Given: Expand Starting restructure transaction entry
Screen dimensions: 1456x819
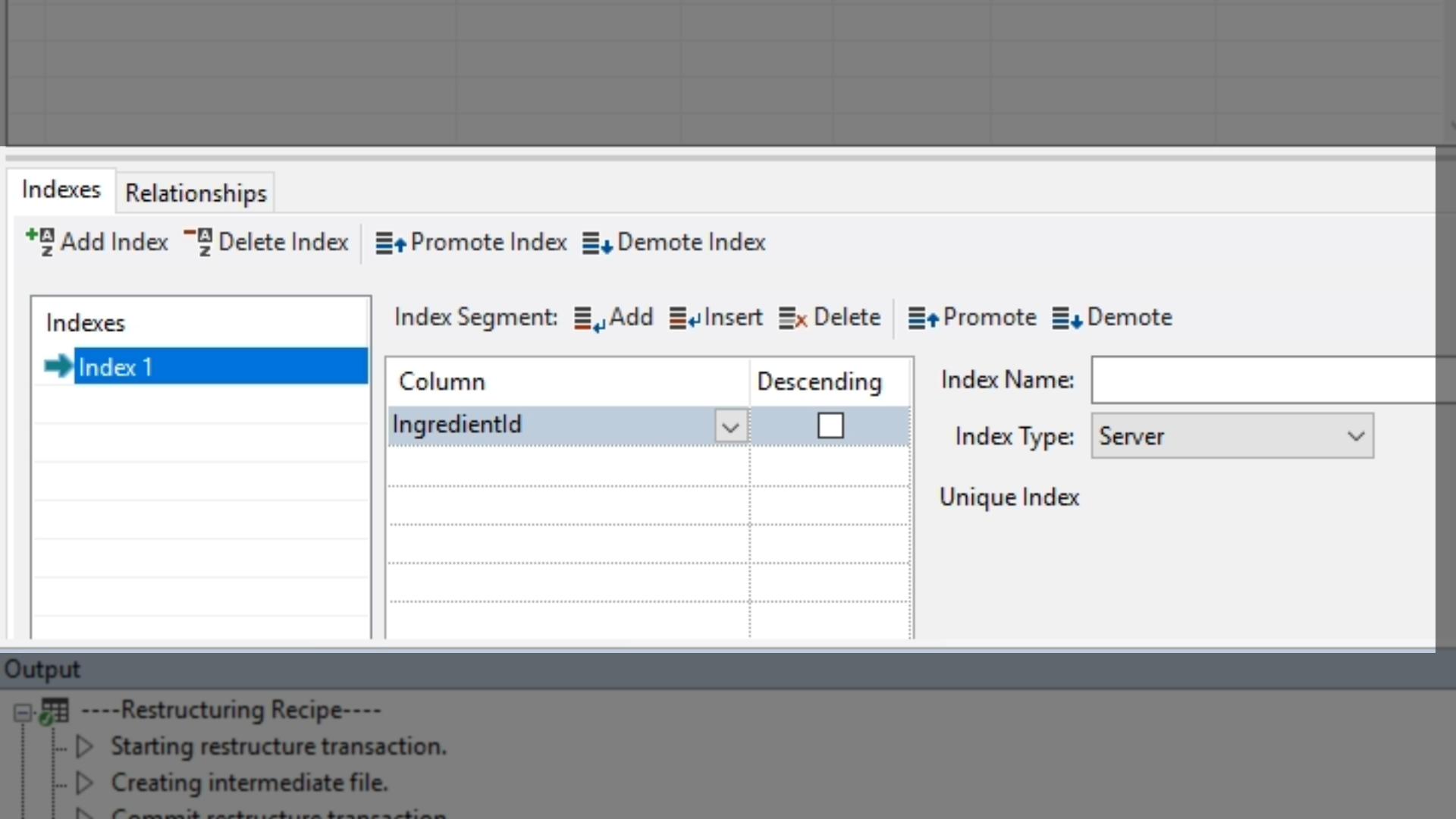Looking at the screenshot, I should [x=85, y=746].
